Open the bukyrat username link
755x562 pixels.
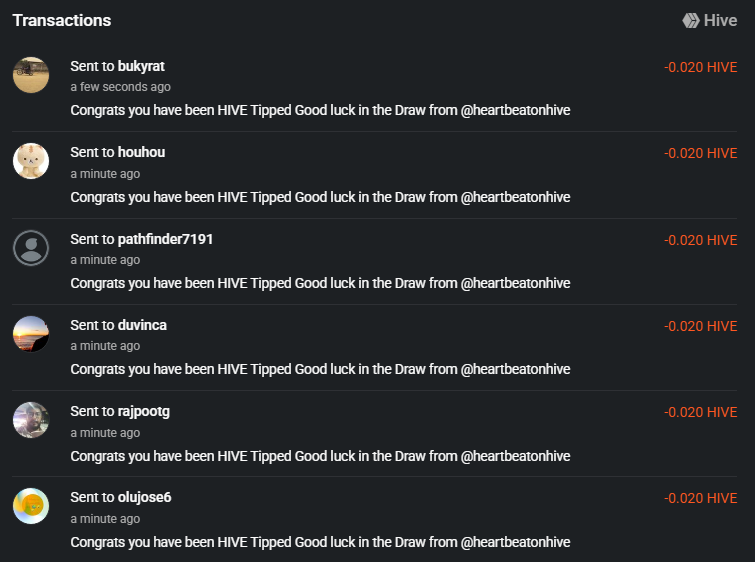[141, 66]
